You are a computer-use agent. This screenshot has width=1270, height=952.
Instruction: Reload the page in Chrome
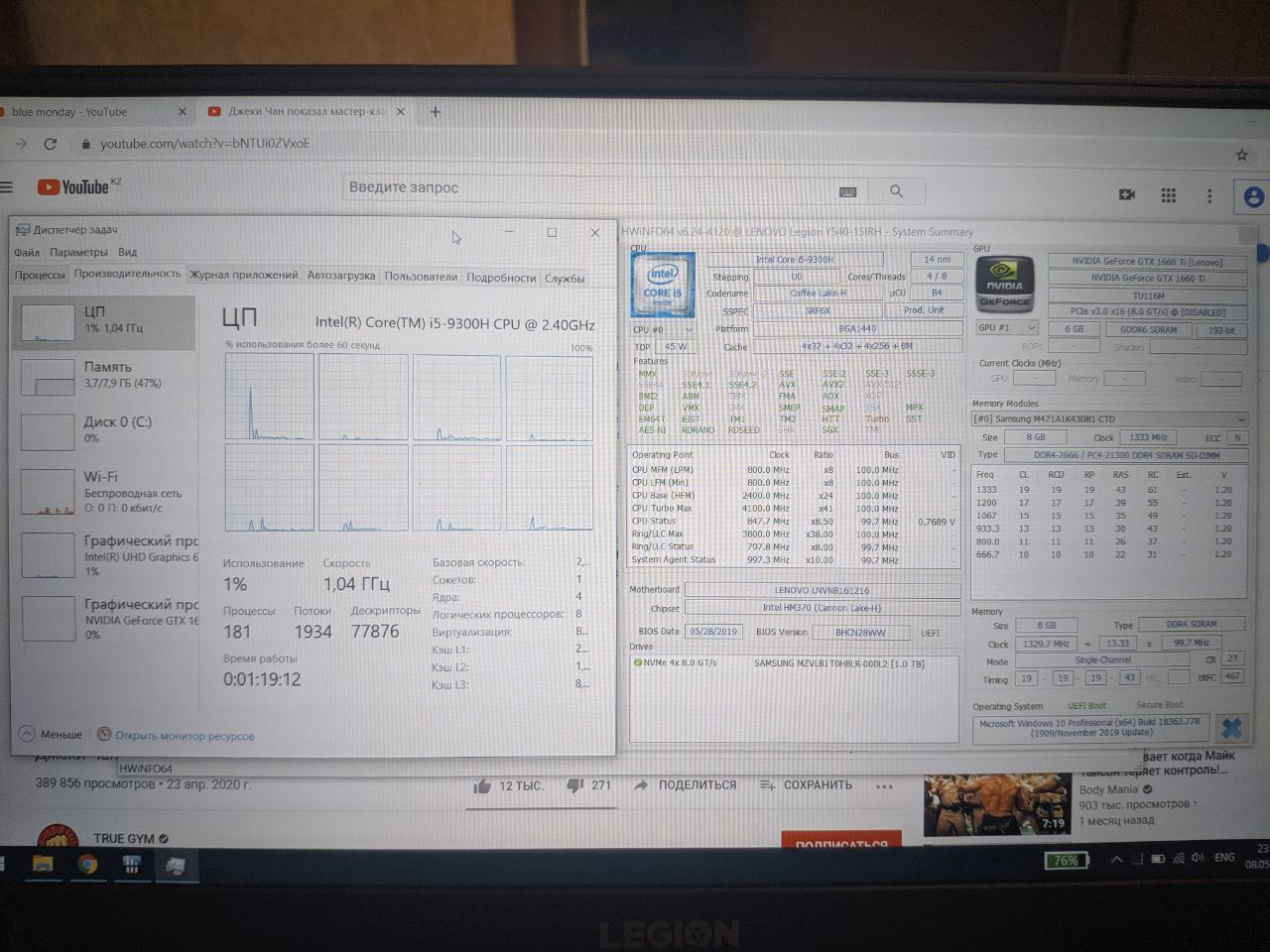point(50,144)
